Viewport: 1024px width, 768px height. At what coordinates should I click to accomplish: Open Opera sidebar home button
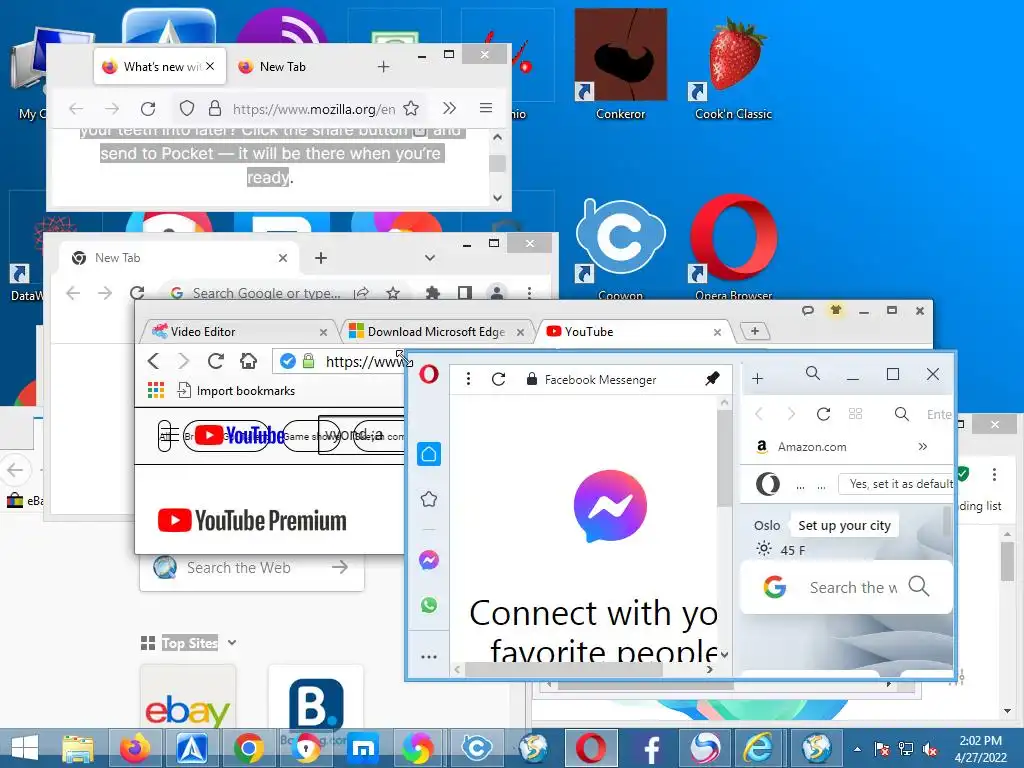[429, 454]
